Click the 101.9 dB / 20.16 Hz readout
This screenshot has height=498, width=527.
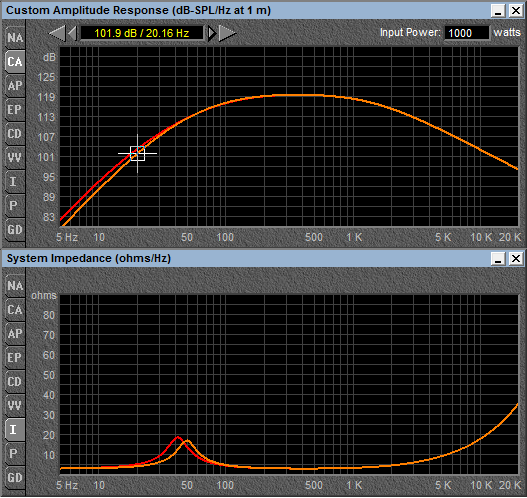(142, 33)
